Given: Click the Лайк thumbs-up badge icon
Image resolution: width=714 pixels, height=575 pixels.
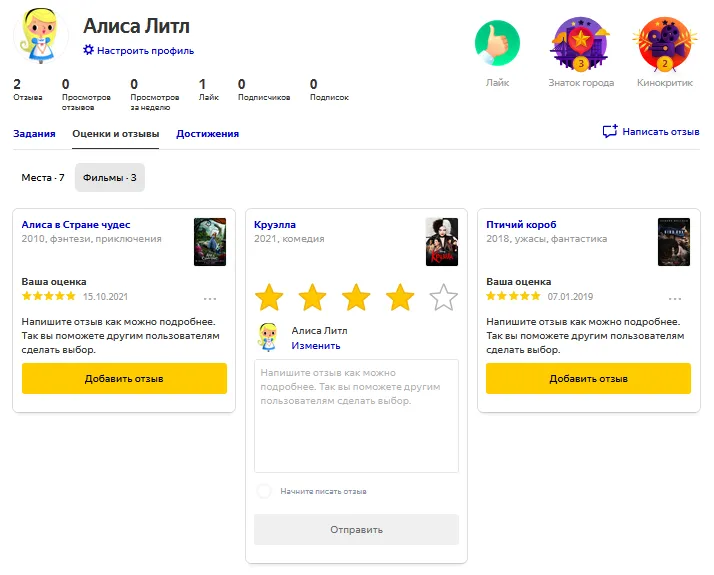Looking at the screenshot, I should (497, 44).
